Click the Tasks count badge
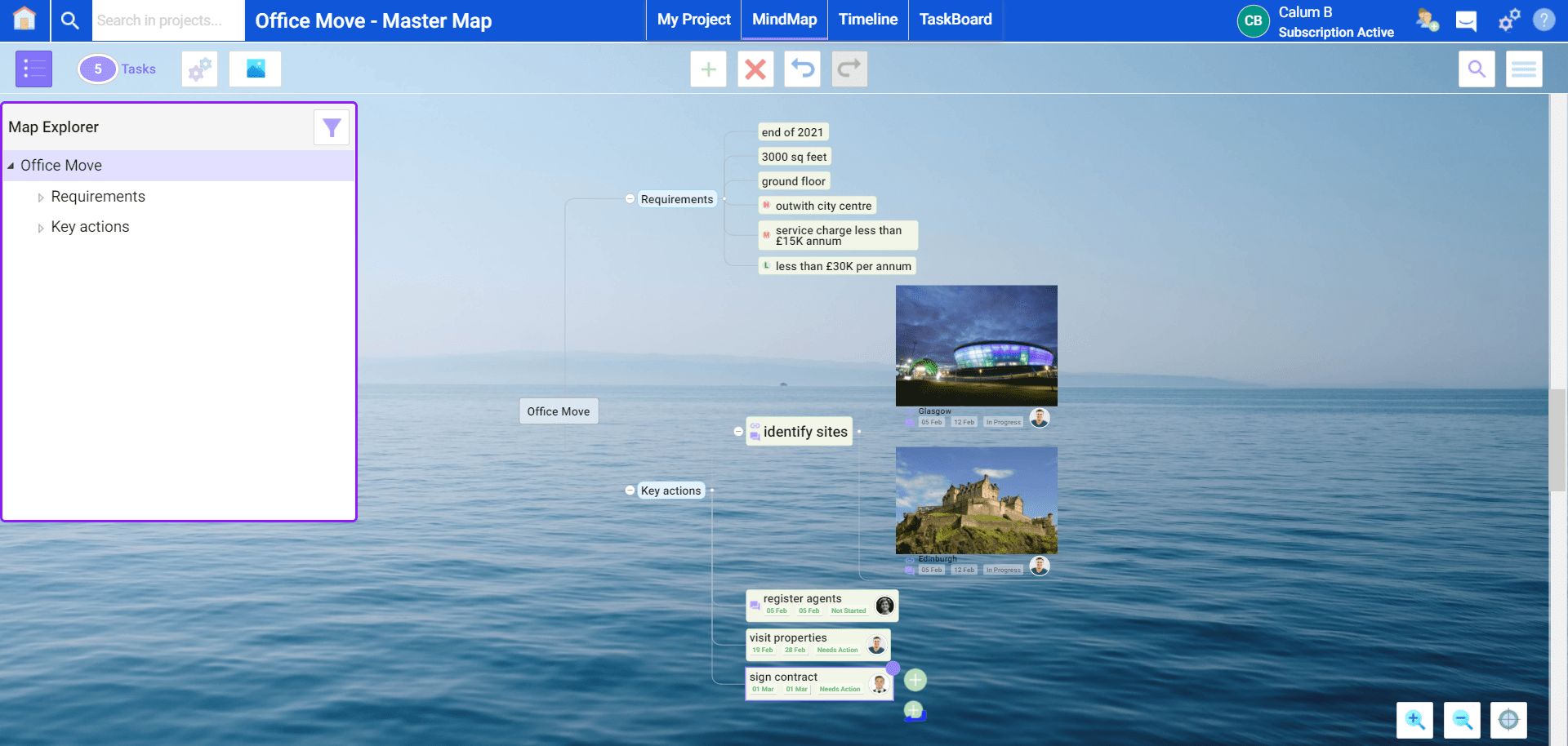The width and height of the screenshot is (1568, 746). click(98, 69)
